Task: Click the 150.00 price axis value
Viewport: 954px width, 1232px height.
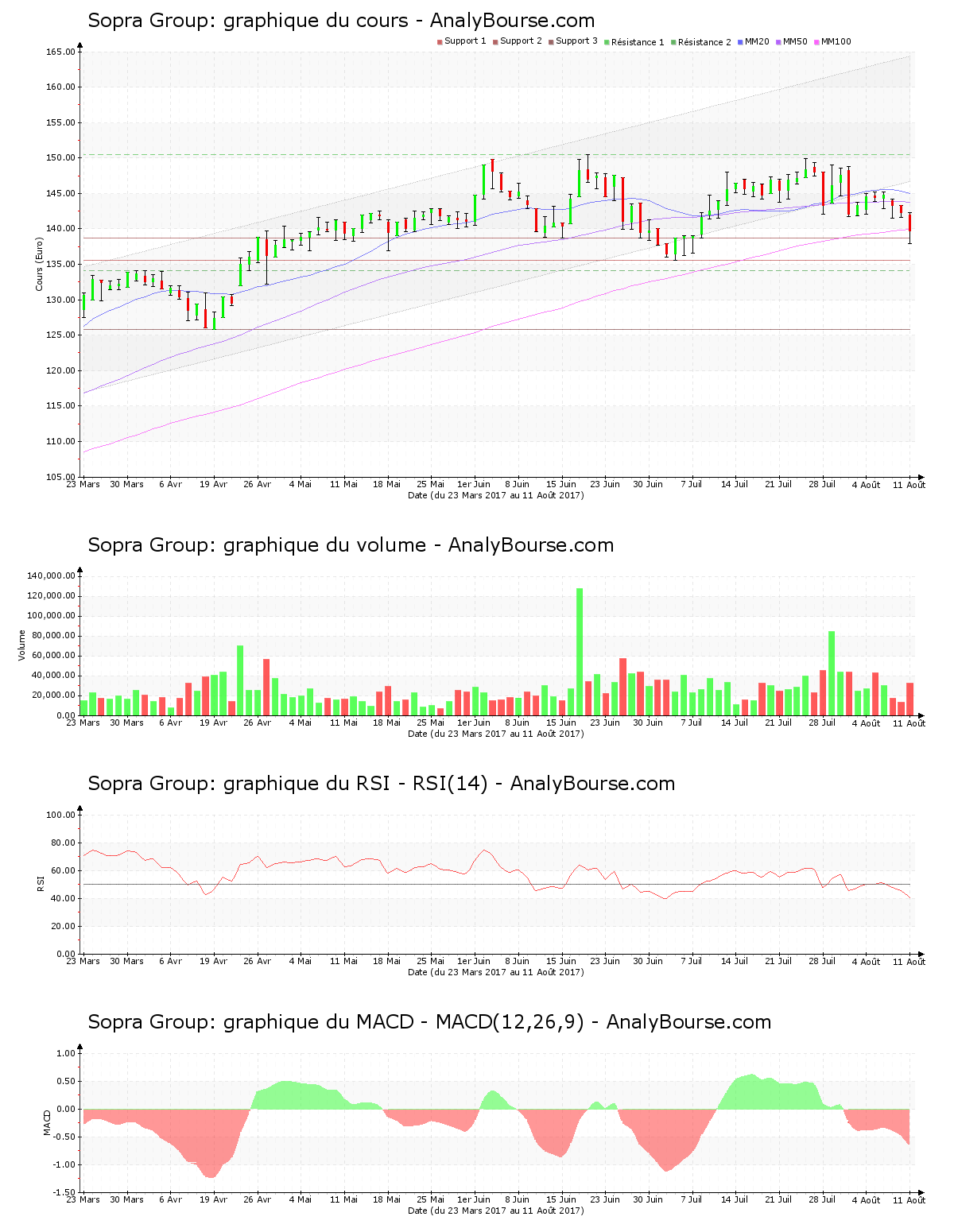Action: tap(61, 158)
